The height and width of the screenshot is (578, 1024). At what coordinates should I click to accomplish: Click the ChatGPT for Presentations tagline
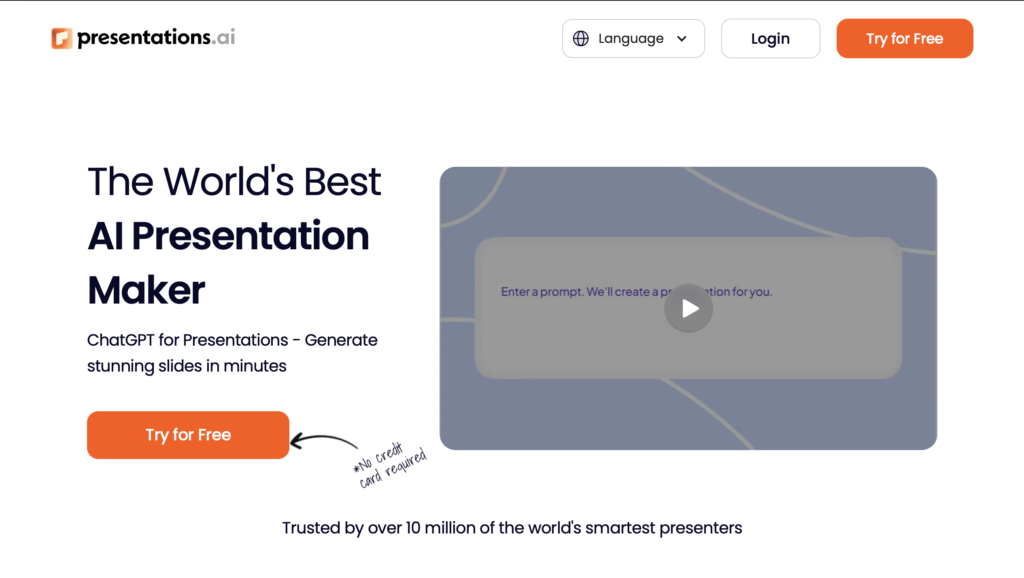coord(232,352)
